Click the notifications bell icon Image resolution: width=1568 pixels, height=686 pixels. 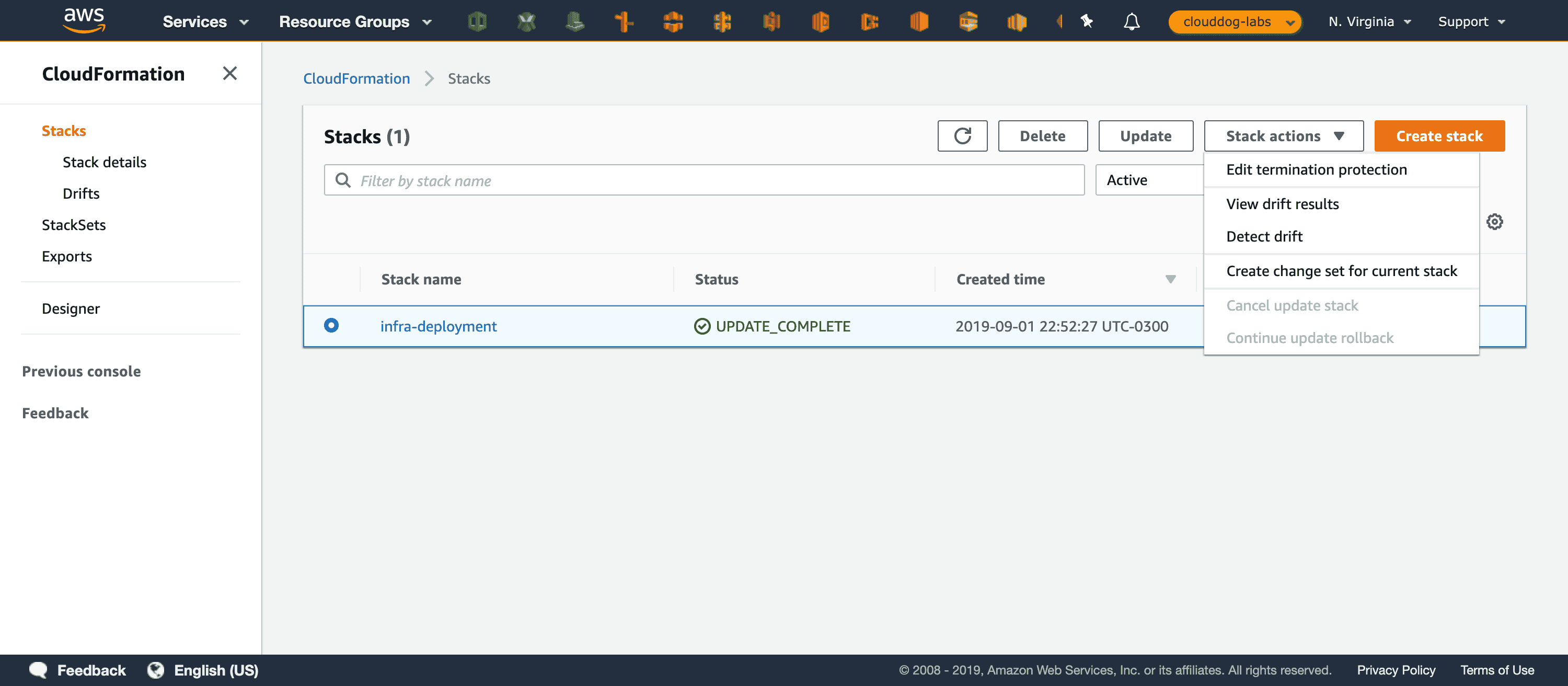[x=1131, y=22]
